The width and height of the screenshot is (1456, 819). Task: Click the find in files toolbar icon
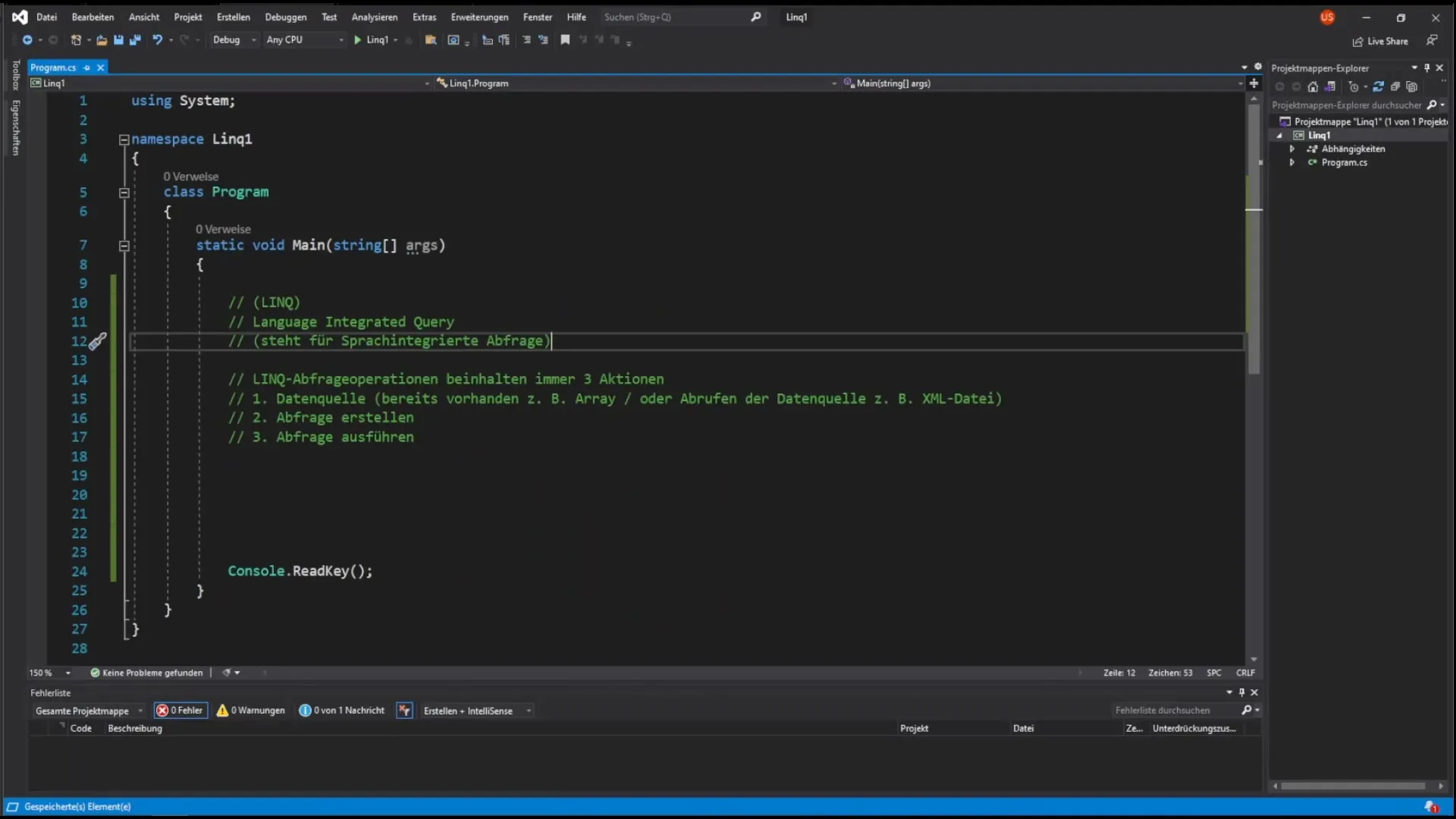430,40
